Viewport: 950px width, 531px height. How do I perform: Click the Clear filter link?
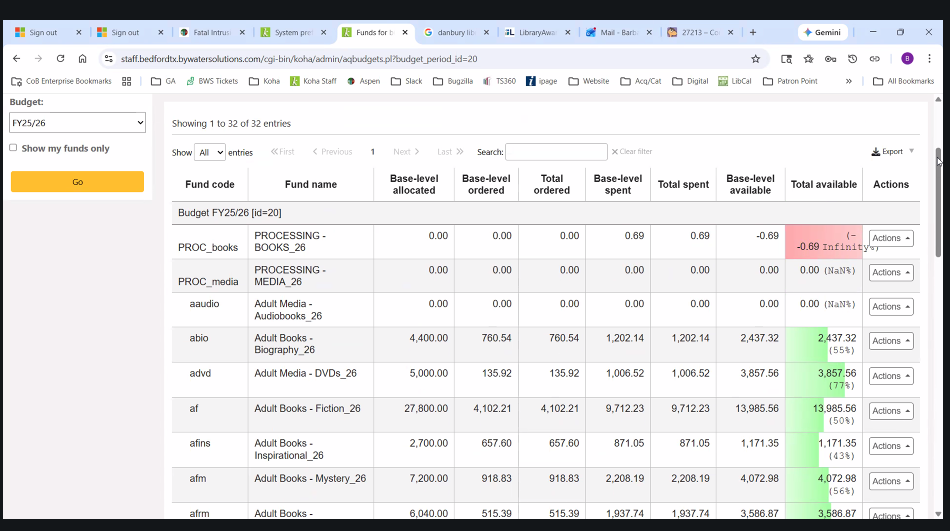632,152
